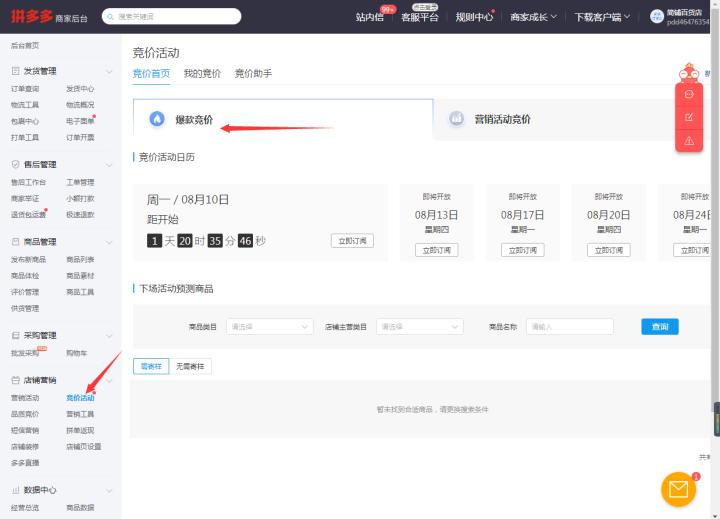Open 订单查询 in the sidebar

(25, 89)
